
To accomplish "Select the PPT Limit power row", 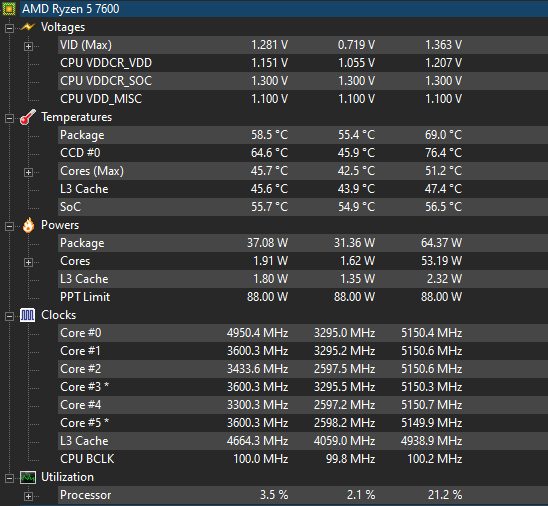I will click(303, 297).
